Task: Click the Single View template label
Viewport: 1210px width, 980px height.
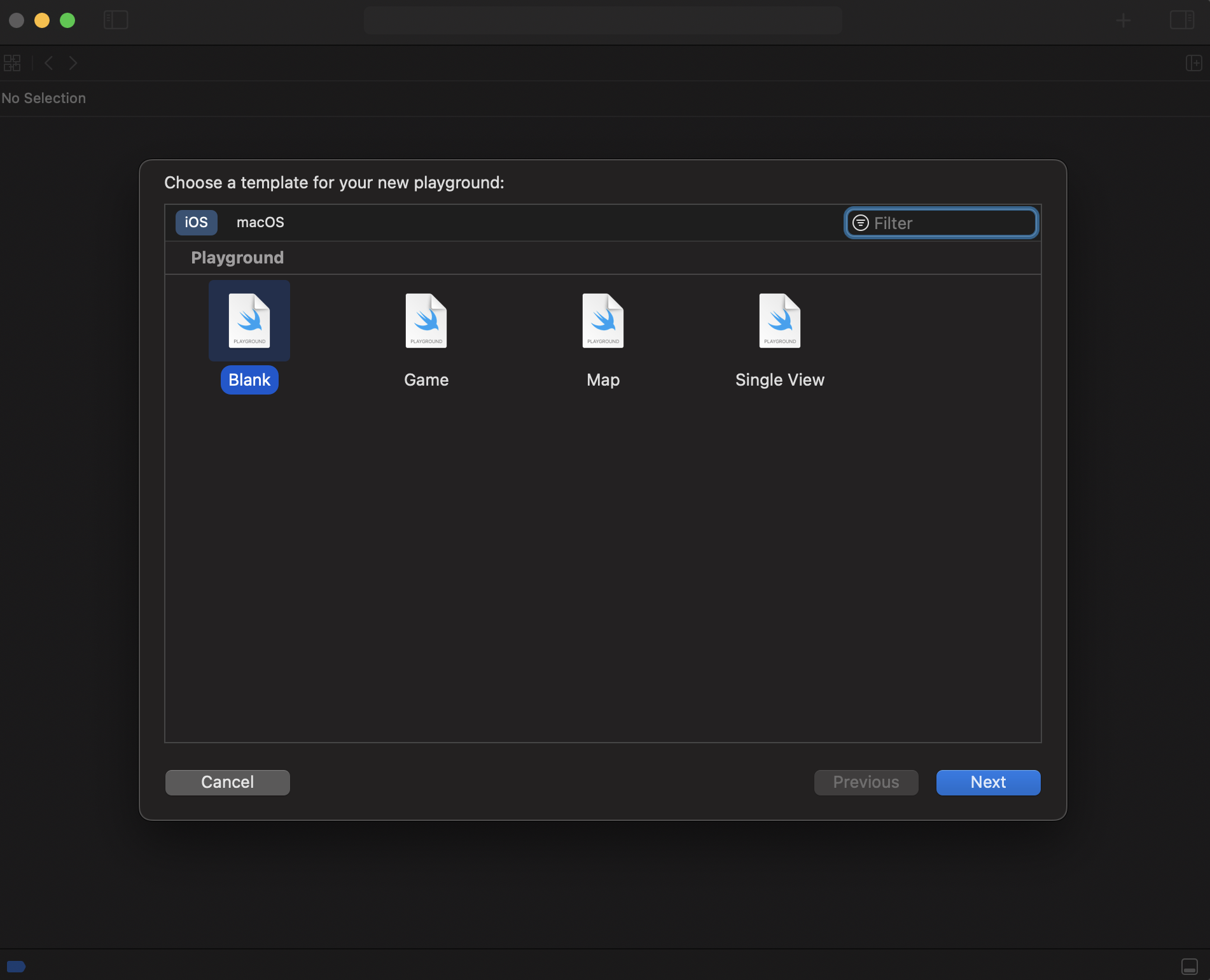Action: coord(780,380)
